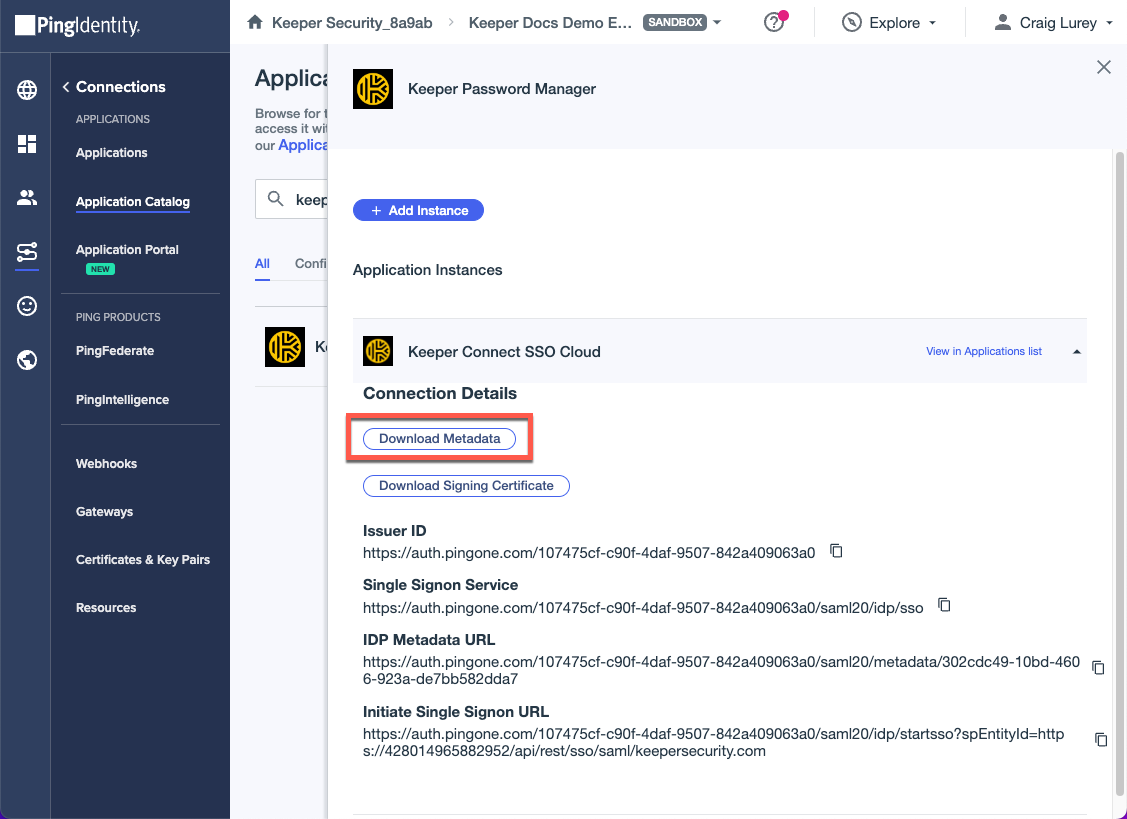The width and height of the screenshot is (1127, 819).
Task: Open Application Portal menu item
Action: click(127, 250)
